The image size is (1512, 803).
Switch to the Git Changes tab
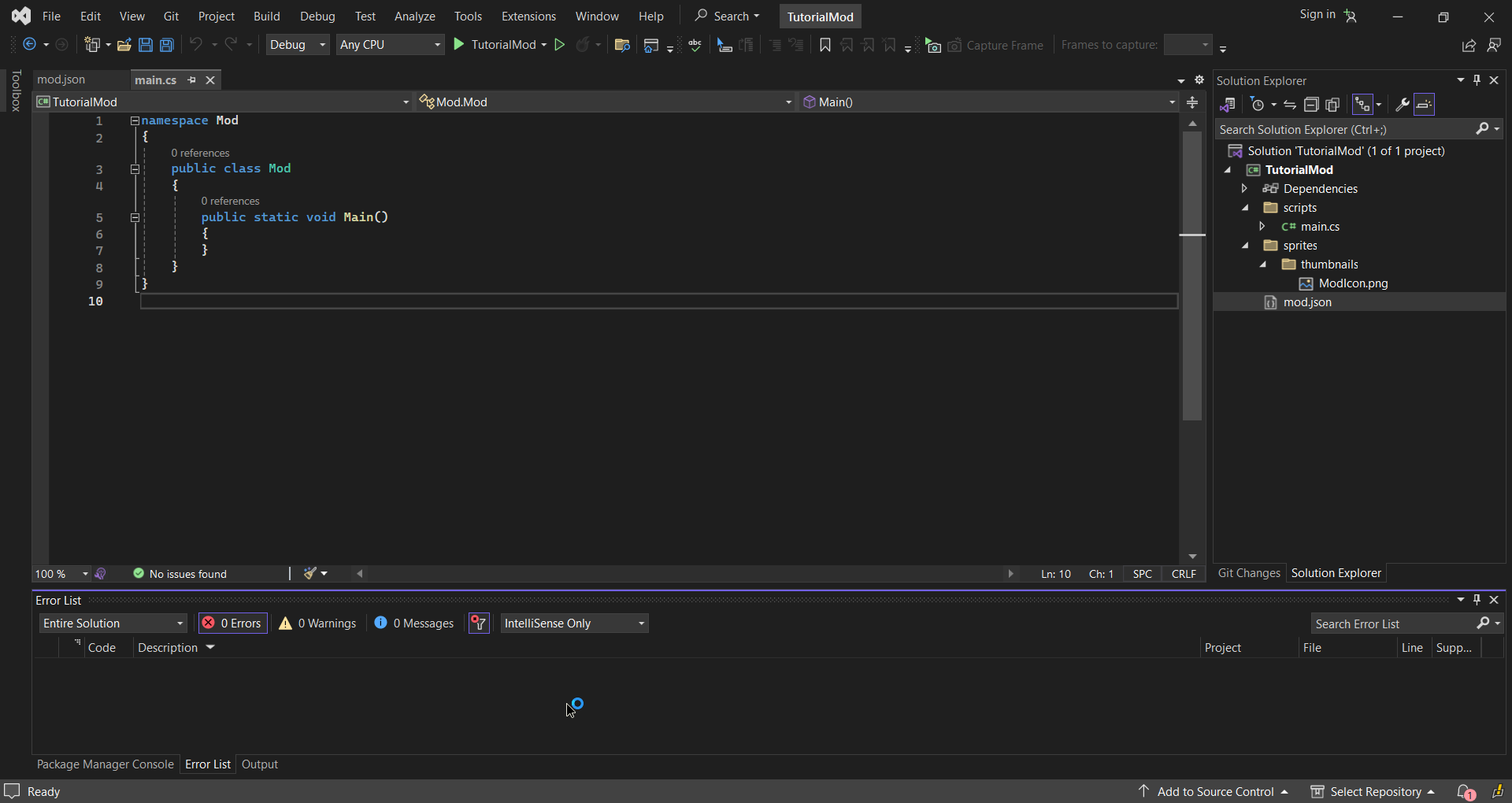click(1249, 573)
